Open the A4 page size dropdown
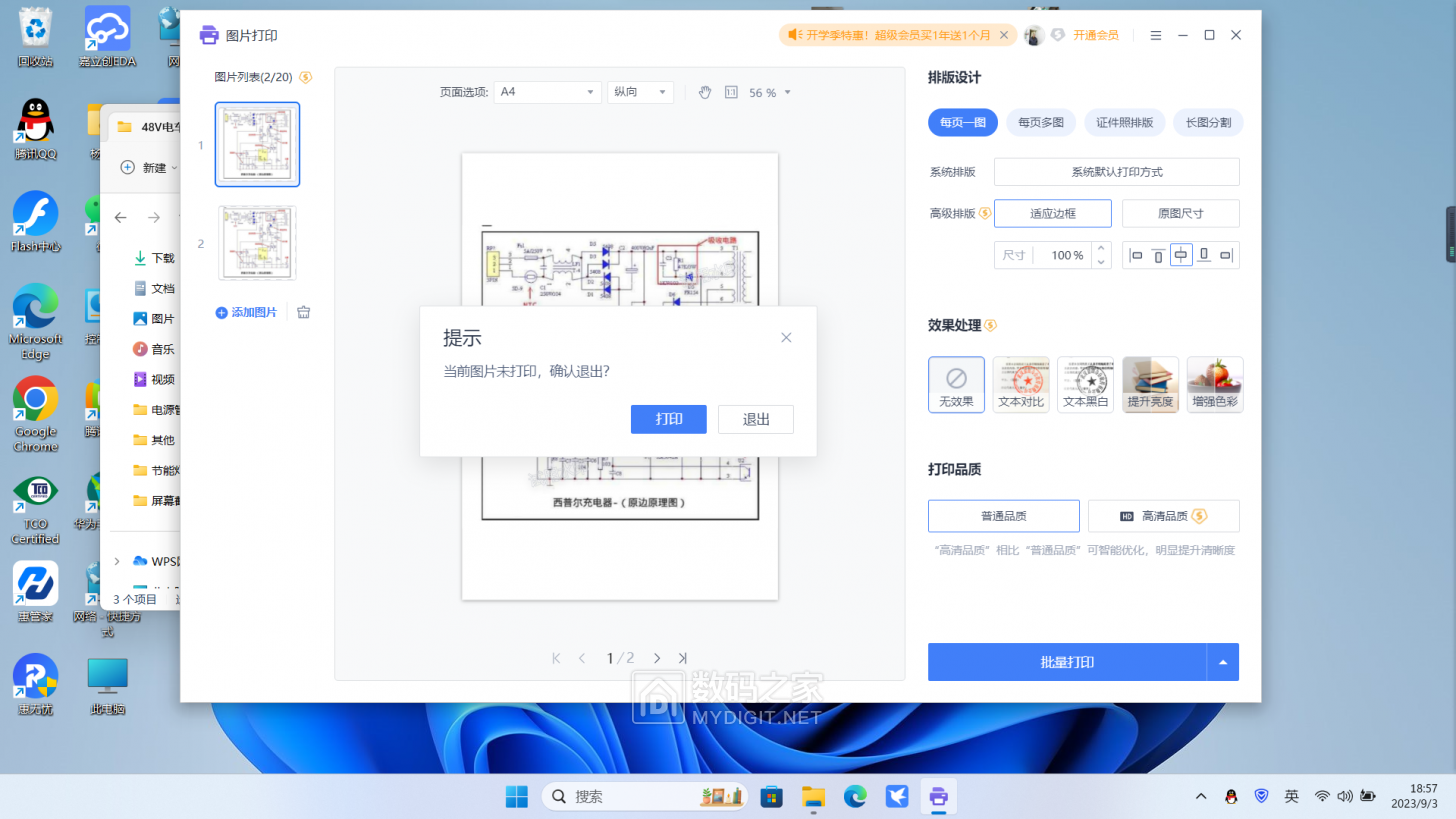The height and width of the screenshot is (819, 1456). pos(547,92)
